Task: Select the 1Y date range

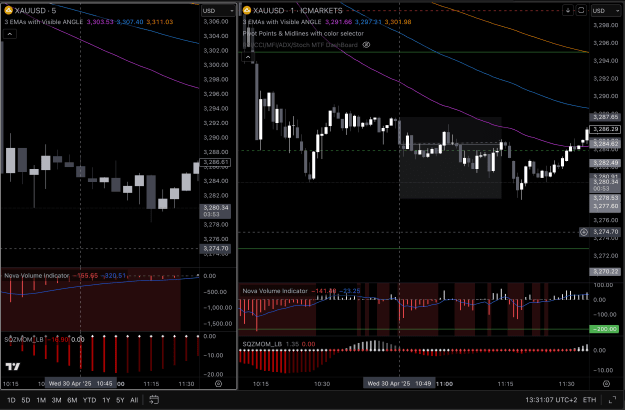Action: [x=106, y=400]
